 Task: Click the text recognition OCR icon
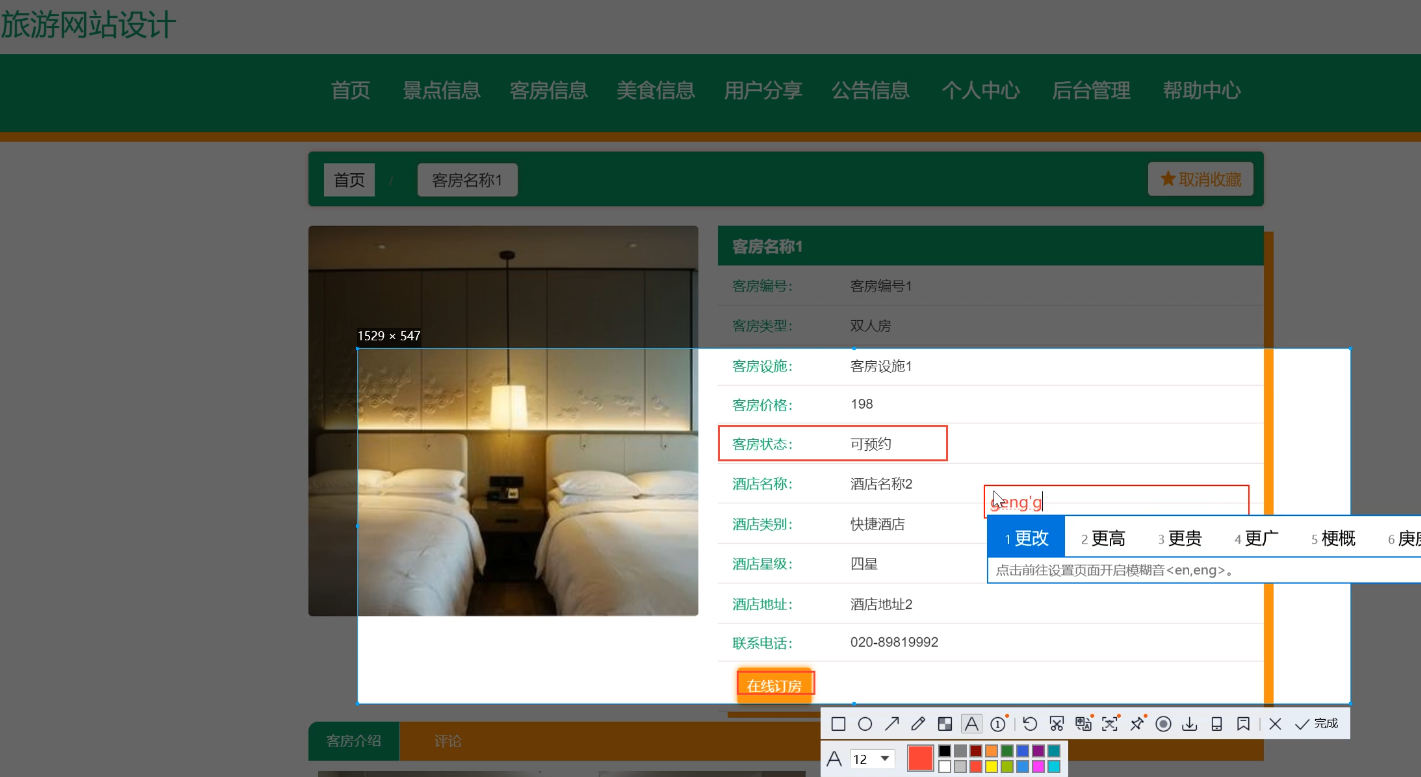1110,724
